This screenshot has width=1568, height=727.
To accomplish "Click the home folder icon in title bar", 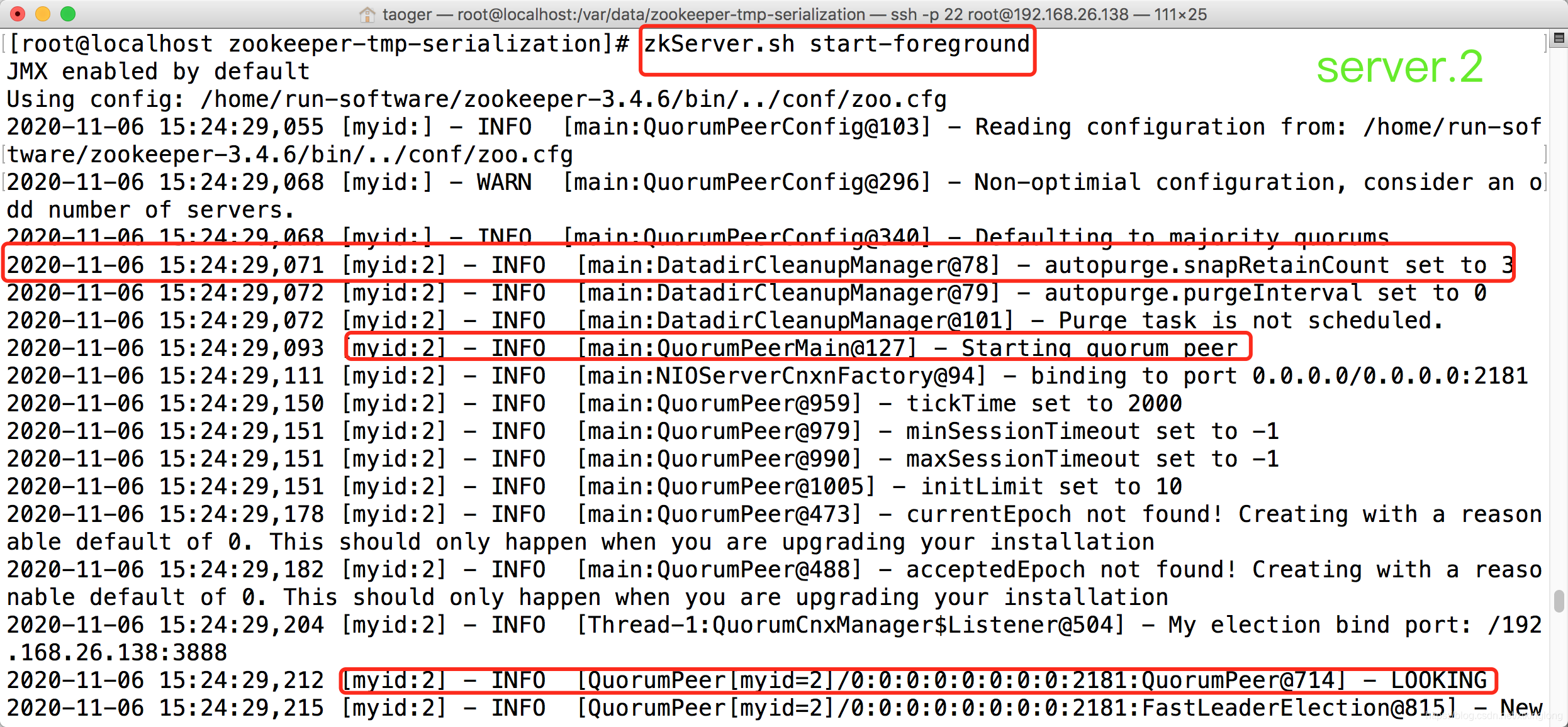I will click(367, 14).
